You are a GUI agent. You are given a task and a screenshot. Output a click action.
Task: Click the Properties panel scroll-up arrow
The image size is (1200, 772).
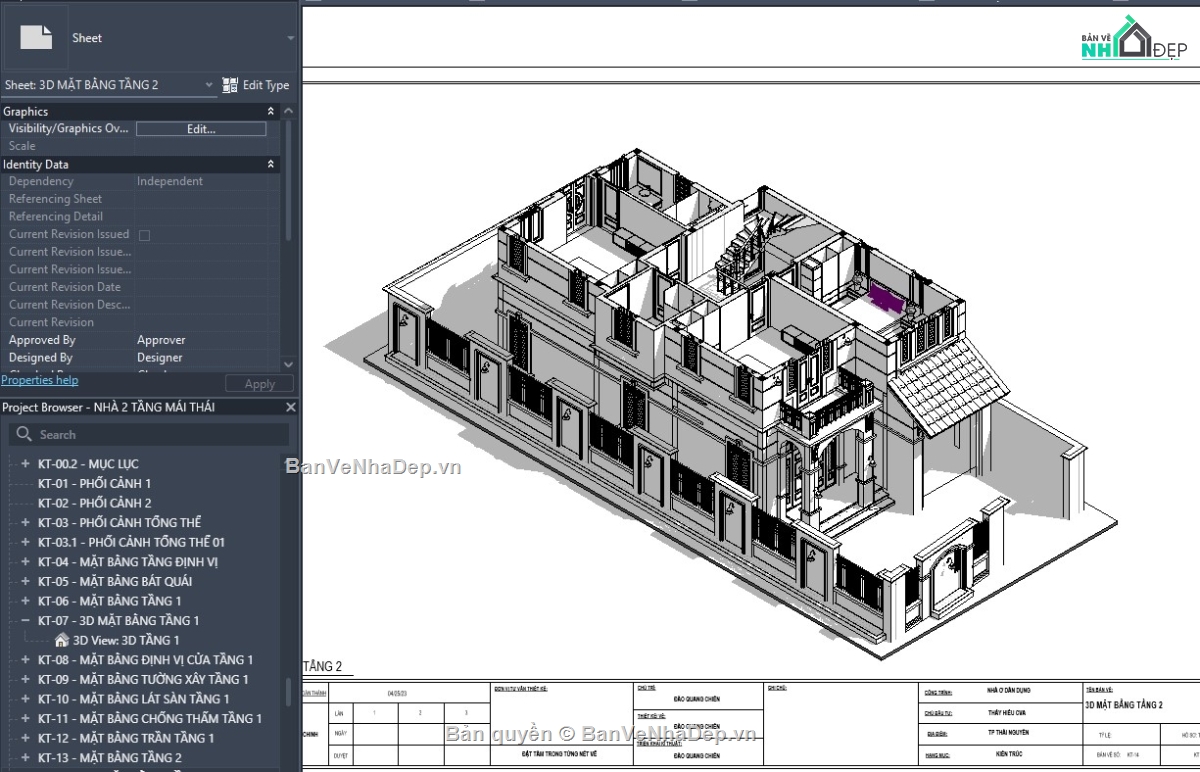289,111
